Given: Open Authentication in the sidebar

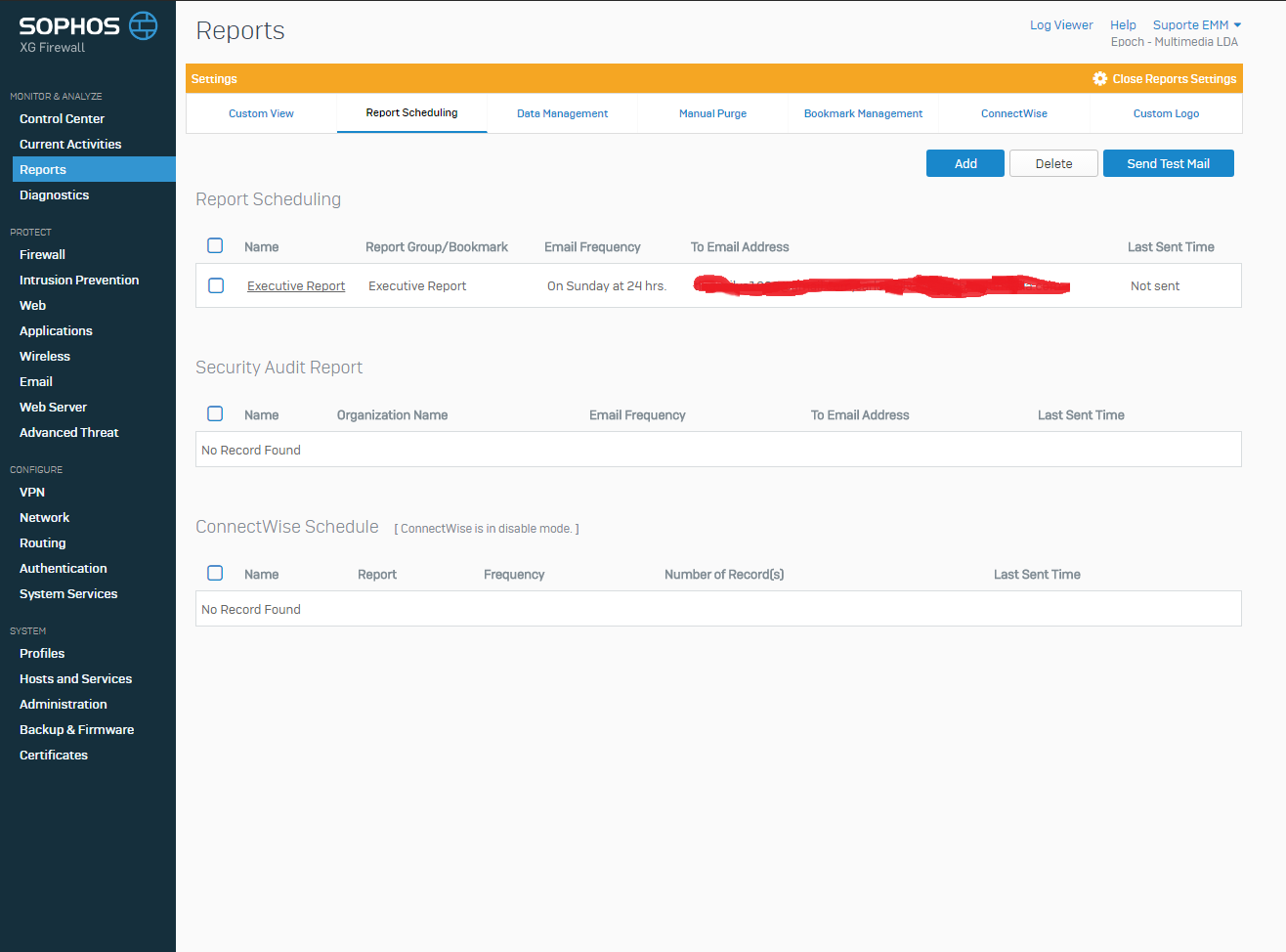Looking at the screenshot, I should pyautogui.click(x=64, y=568).
